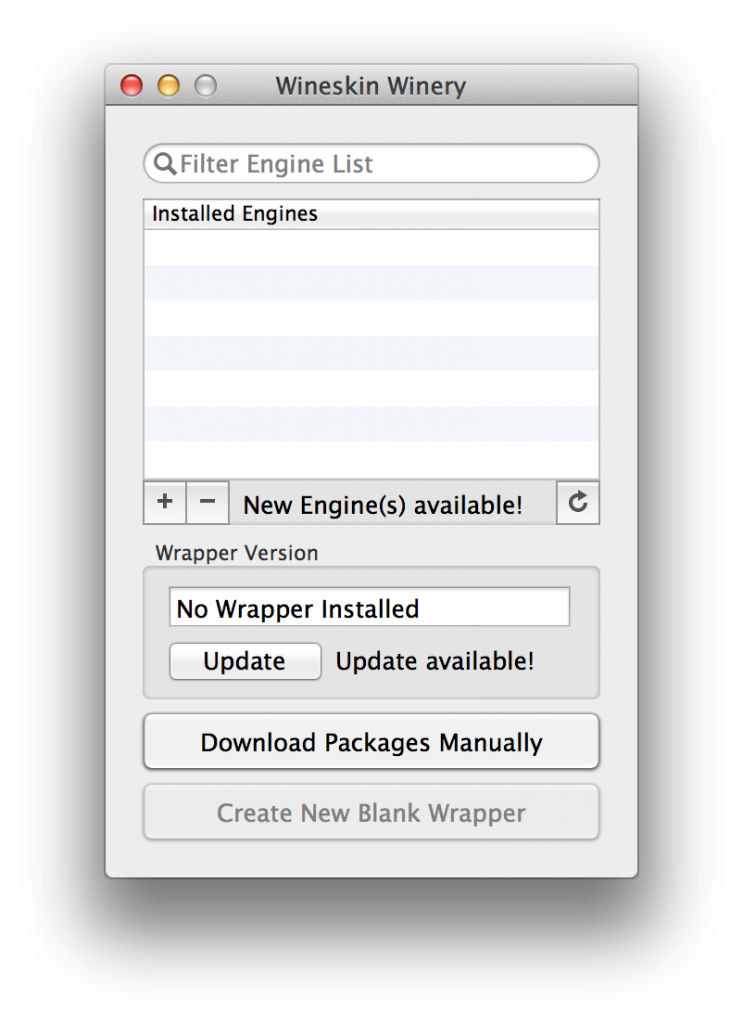
Task: Click the New Engine(s) available! label
Action: point(383,505)
